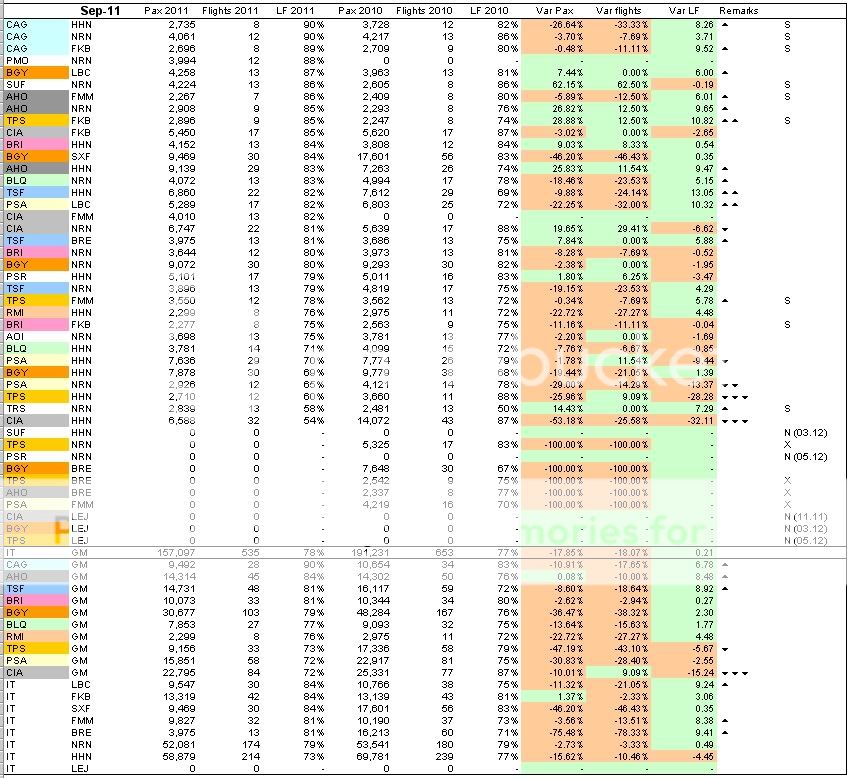Click the up arrow in the BGY LBC row
This screenshot has width=850, height=778.
(x=725, y=73)
